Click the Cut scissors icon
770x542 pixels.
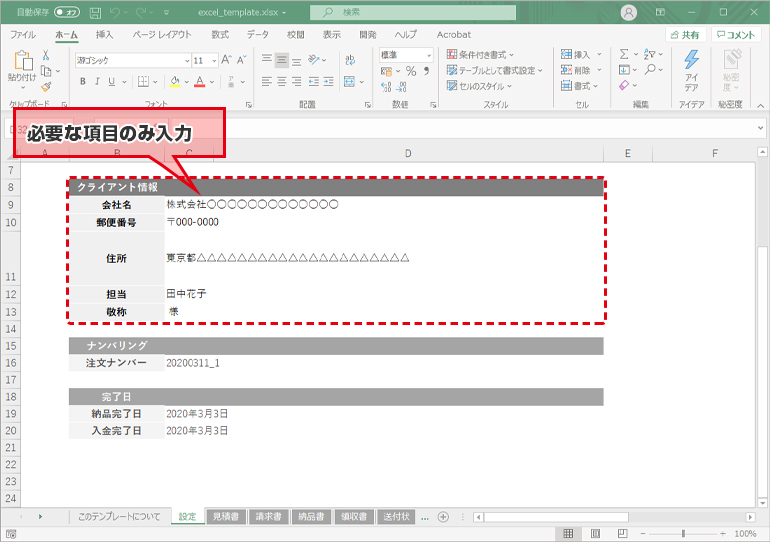(x=46, y=55)
